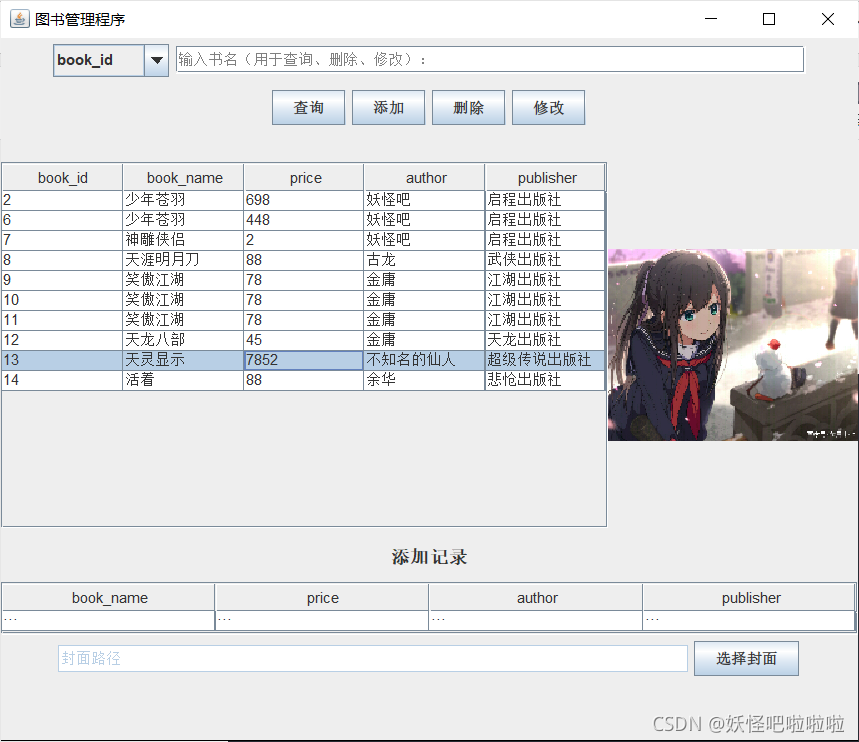
Task: Click the book_name header in add-record table
Action: [x=108, y=597]
